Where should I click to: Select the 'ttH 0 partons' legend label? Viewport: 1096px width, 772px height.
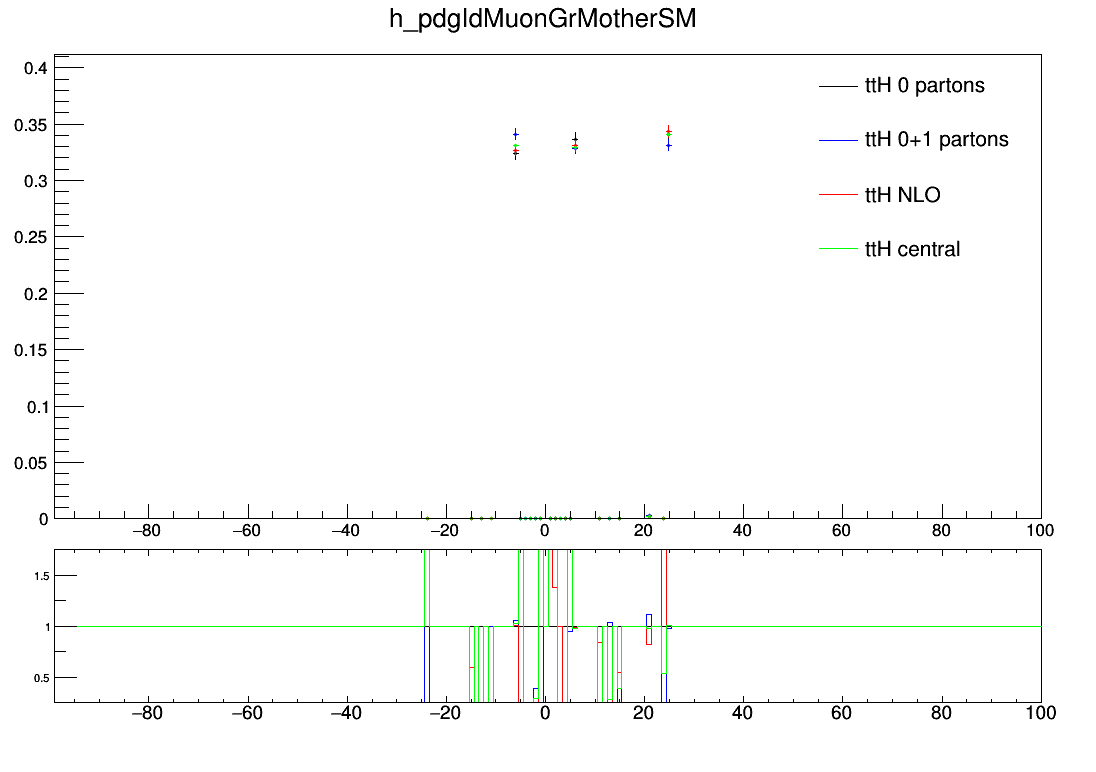click(925, 85)
